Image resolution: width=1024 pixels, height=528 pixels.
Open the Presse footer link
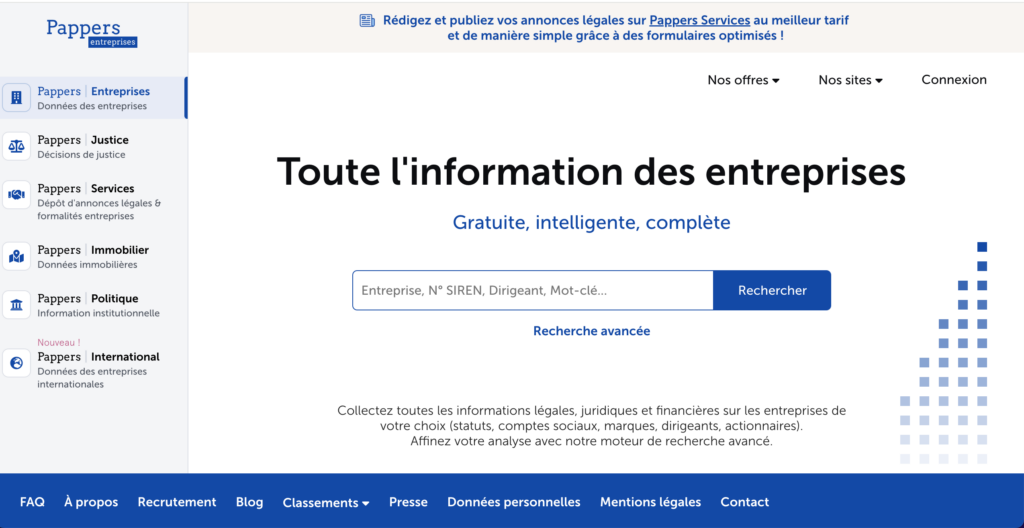pos(408,502)
